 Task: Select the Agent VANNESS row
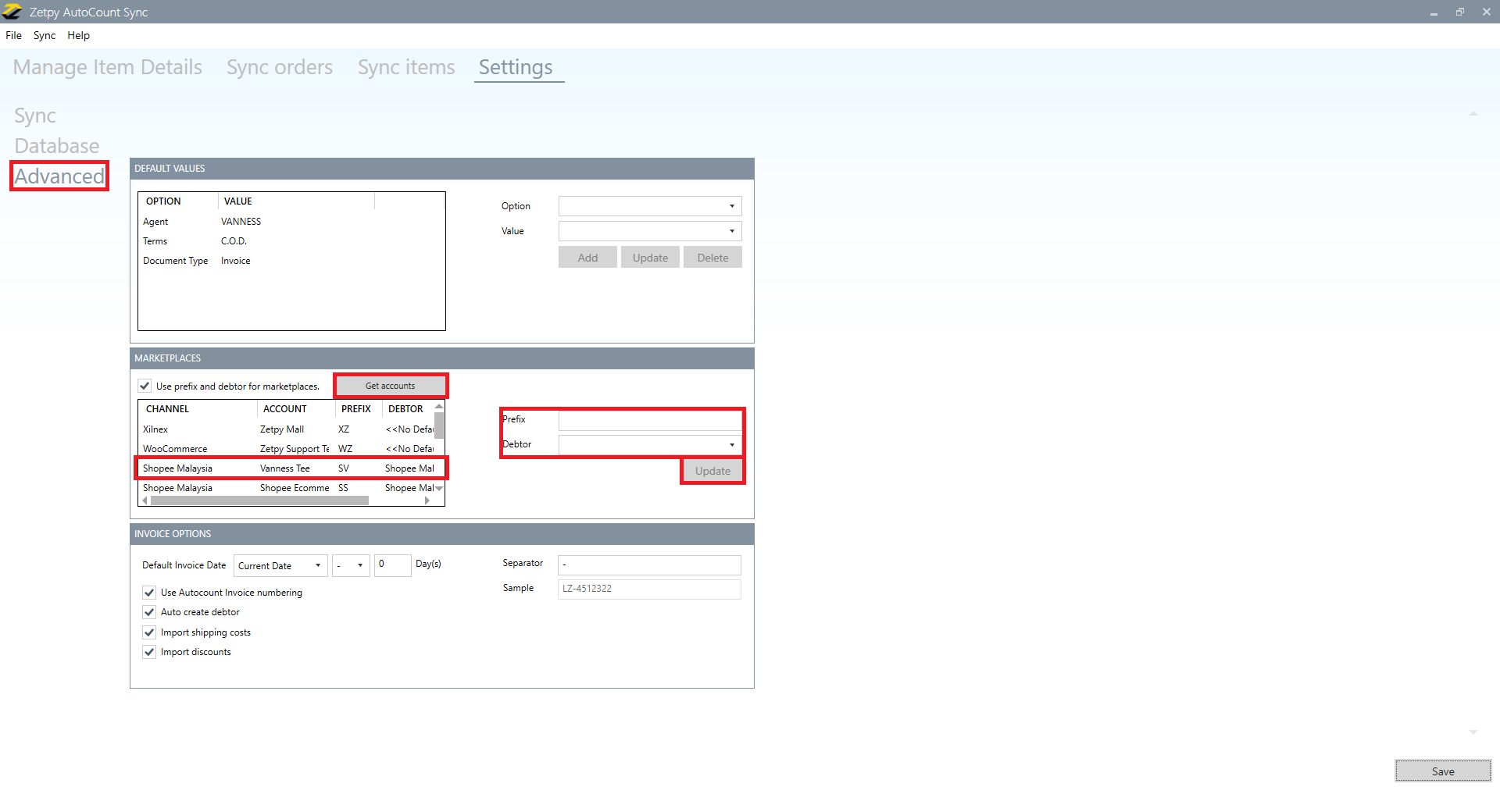(x=291, y=222)
